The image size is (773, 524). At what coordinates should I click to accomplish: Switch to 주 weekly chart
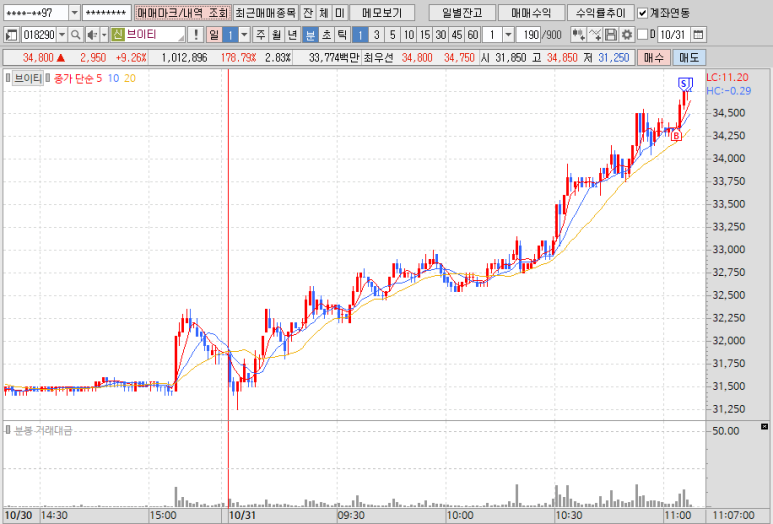click(261, 35)
